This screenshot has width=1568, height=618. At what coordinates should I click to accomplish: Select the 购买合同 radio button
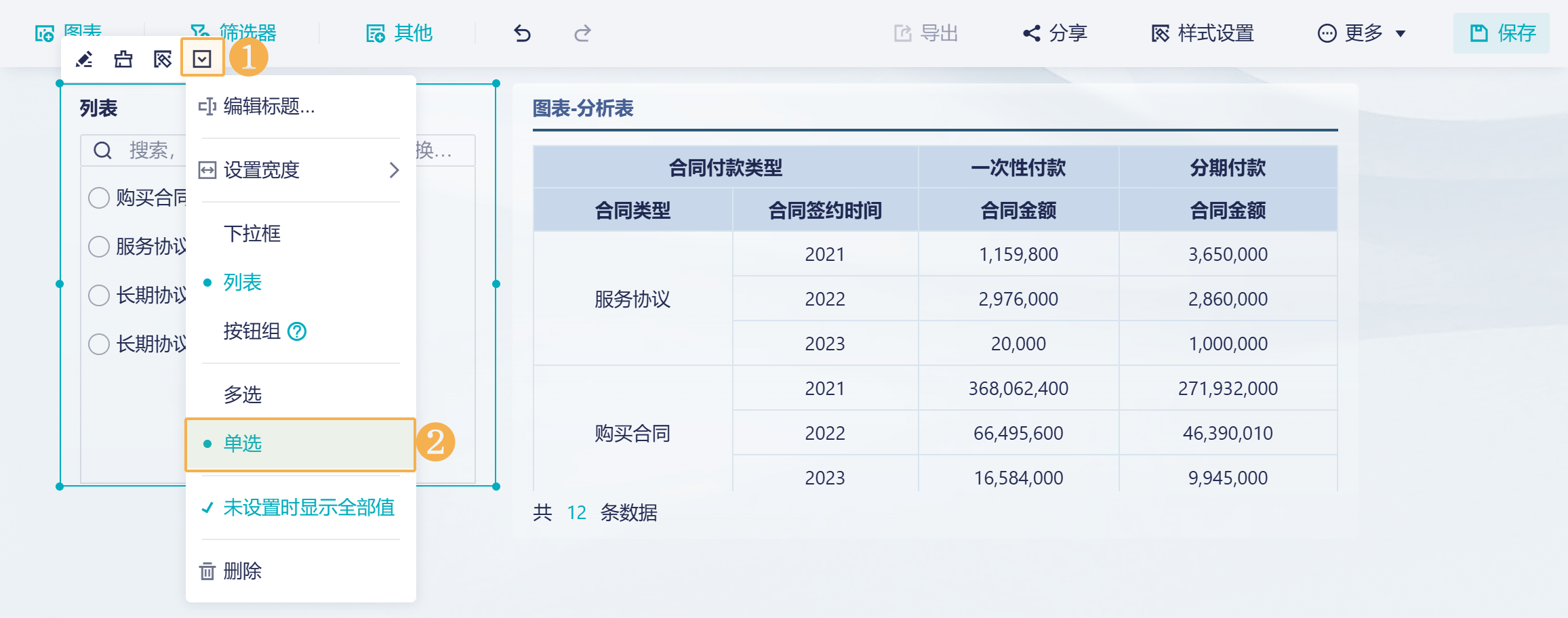(99, 198)
